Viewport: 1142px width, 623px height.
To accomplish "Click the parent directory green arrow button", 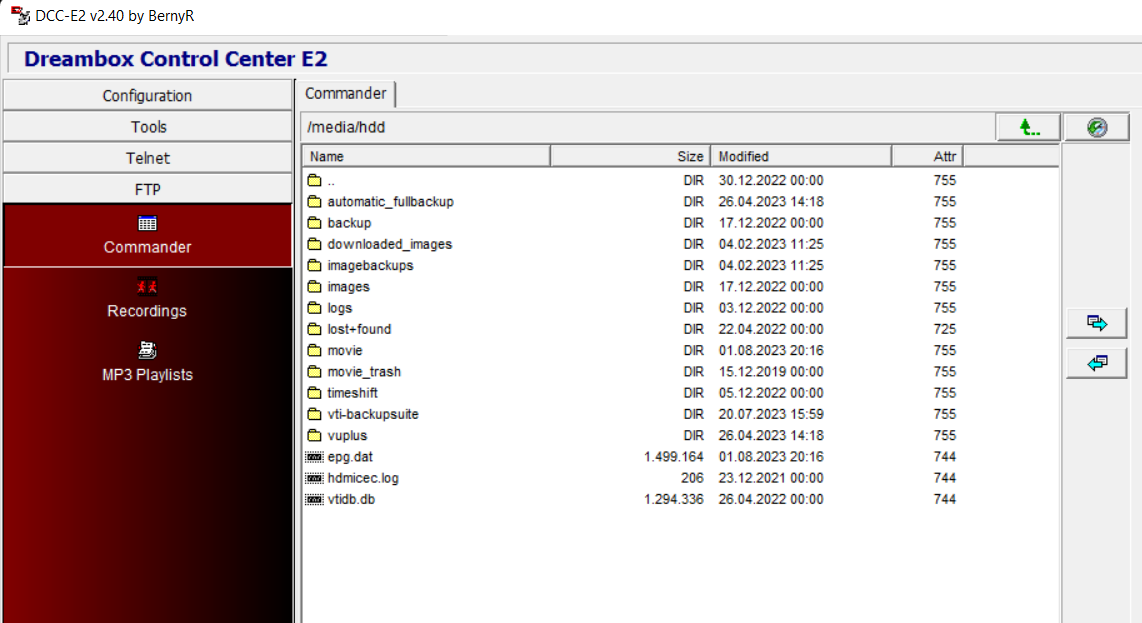I will point(1028,127).
